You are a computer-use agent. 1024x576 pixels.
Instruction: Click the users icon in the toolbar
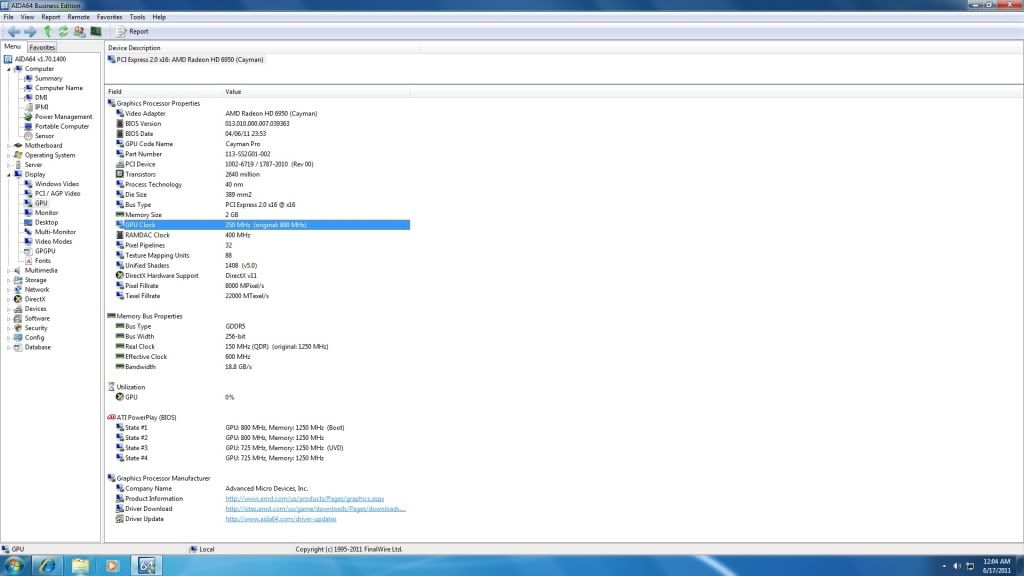(80, 31)
